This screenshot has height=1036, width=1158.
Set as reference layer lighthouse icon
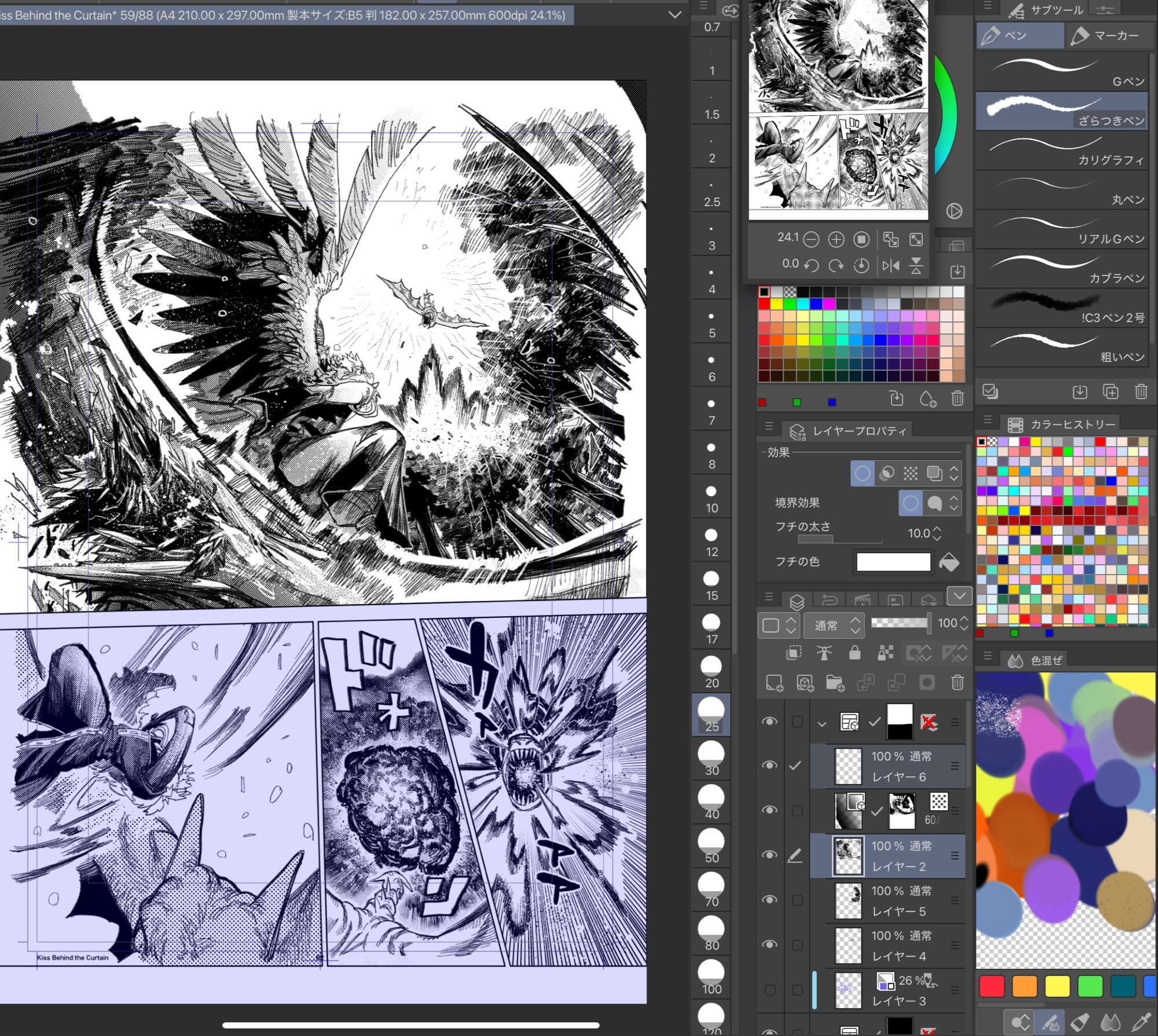coord(824,653)
